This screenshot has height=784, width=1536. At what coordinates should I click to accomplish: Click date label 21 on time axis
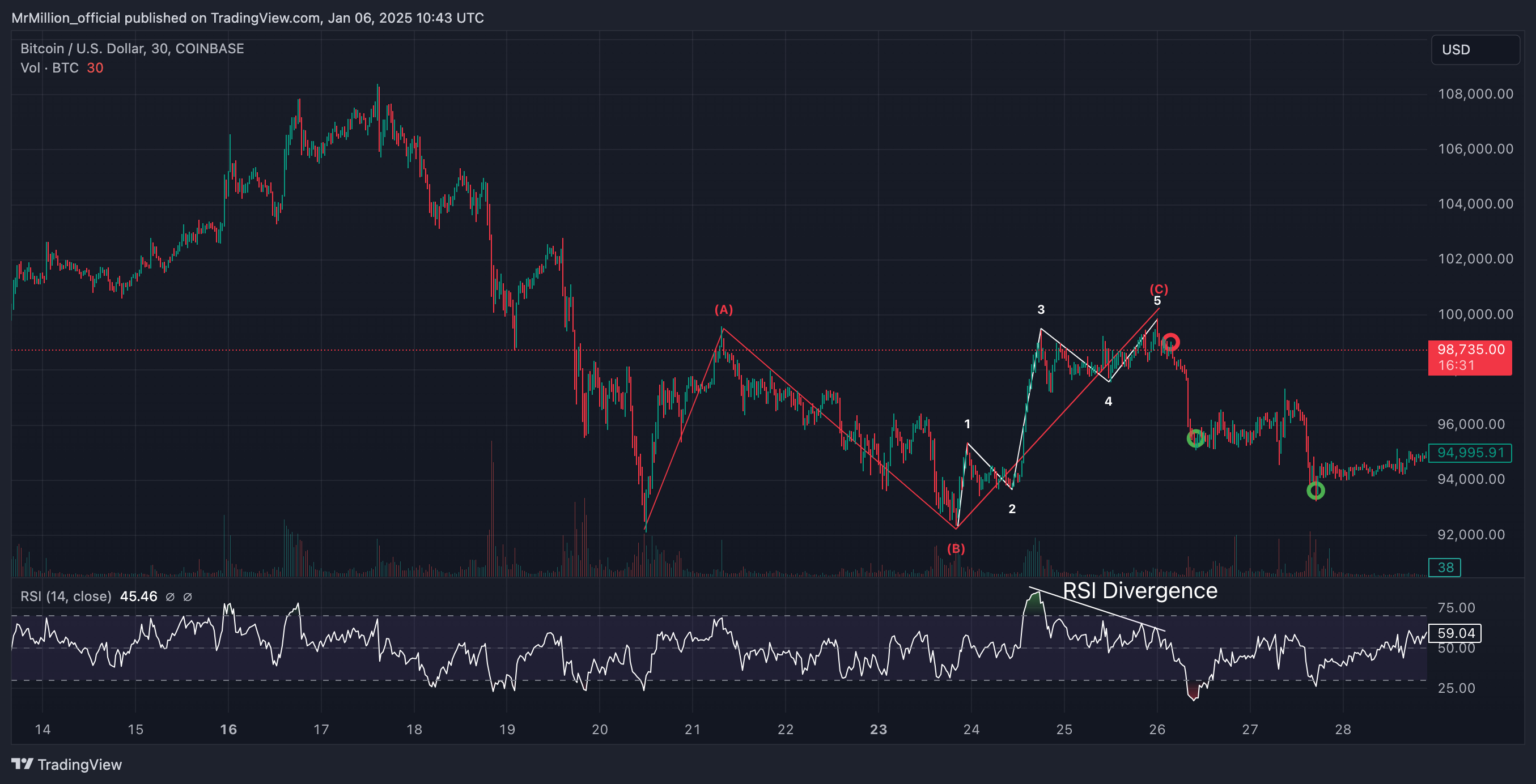692,729
